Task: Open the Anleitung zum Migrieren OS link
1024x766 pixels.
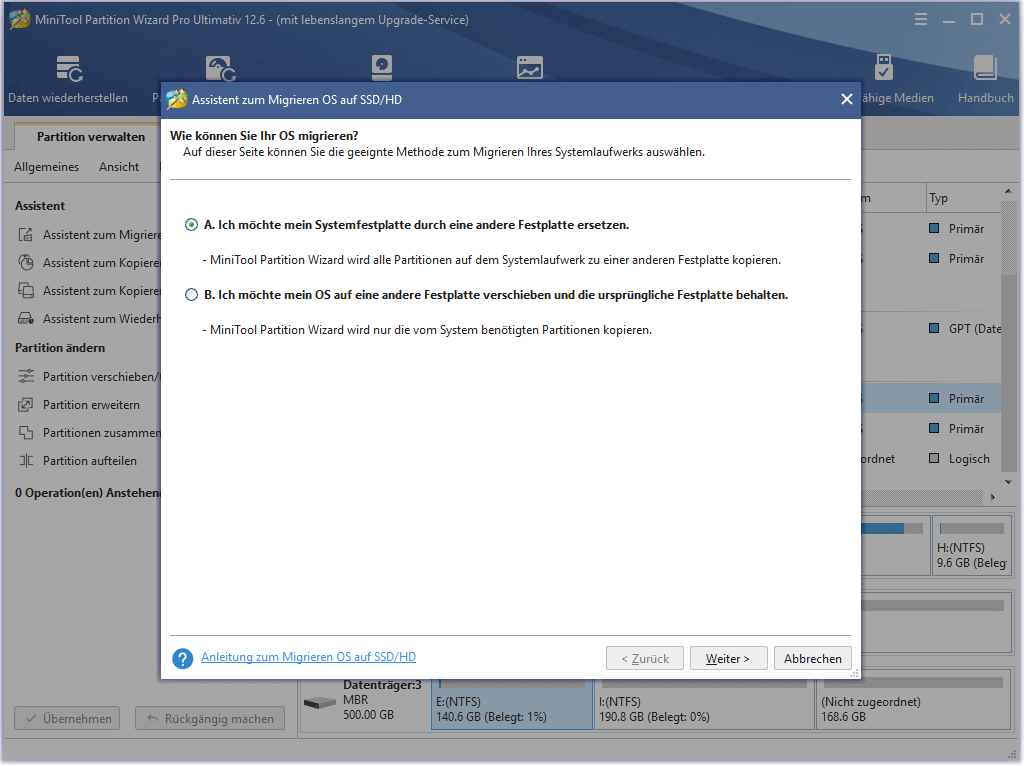Action: (x=308, y=657)
